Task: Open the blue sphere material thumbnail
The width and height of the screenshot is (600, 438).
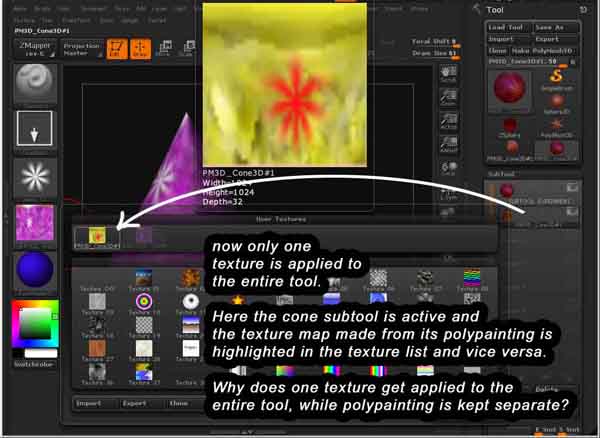Action: click(35, 269)
